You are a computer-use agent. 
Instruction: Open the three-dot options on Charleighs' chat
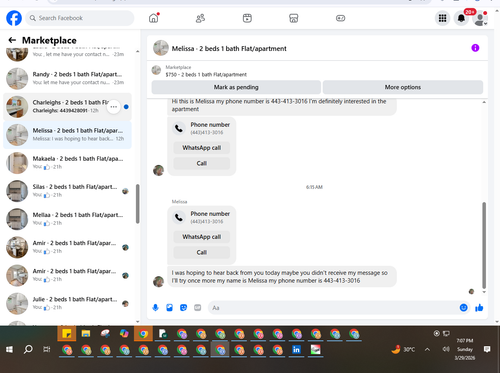point(114,107)
